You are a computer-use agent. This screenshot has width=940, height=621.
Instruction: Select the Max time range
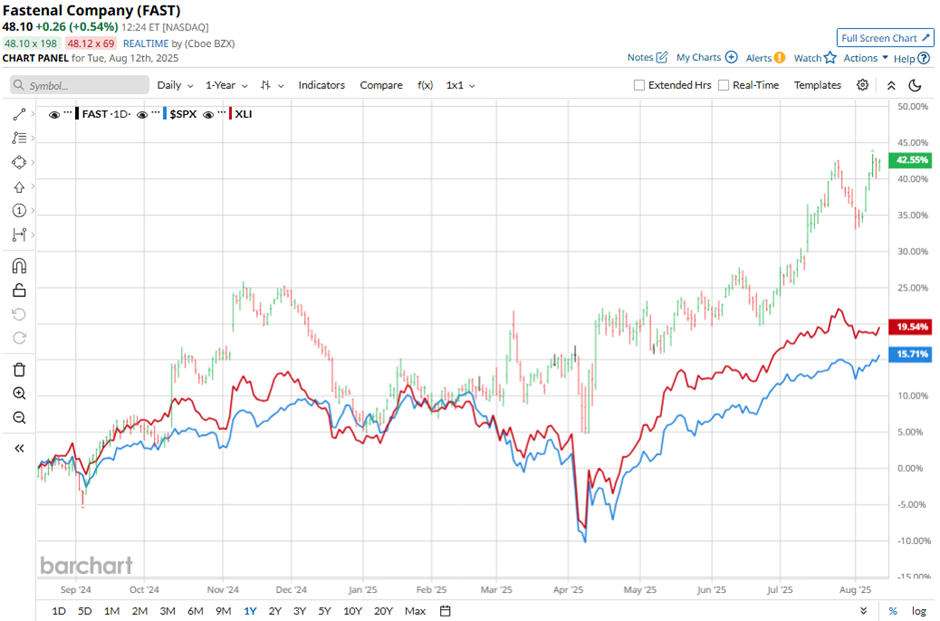415,611
